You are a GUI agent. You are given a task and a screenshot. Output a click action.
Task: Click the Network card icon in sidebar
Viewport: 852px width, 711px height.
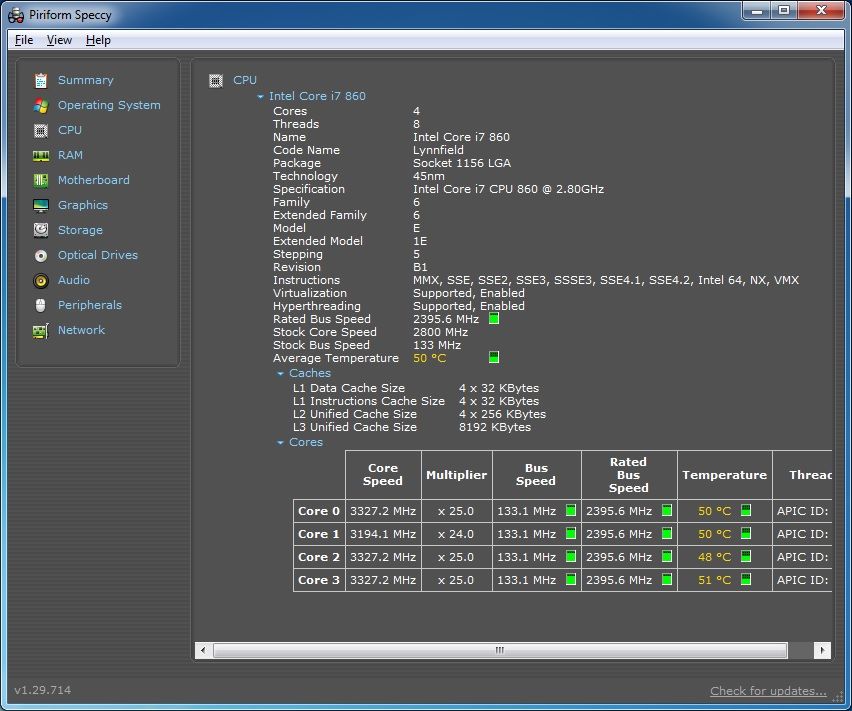pyautogui.click(x=41, y=330)
